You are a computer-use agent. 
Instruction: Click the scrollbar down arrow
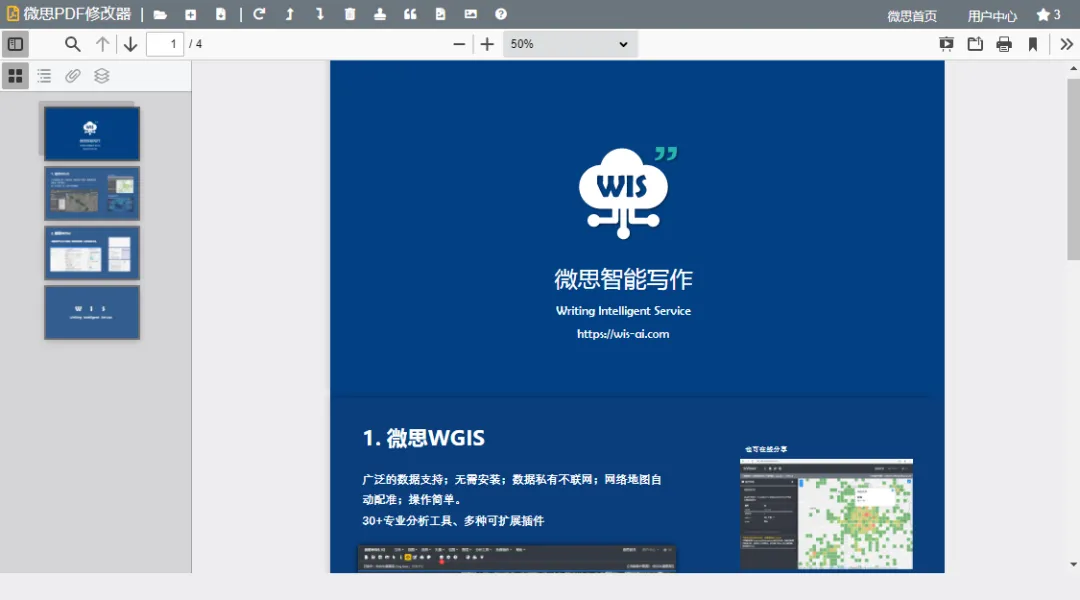coord(1073,564)
